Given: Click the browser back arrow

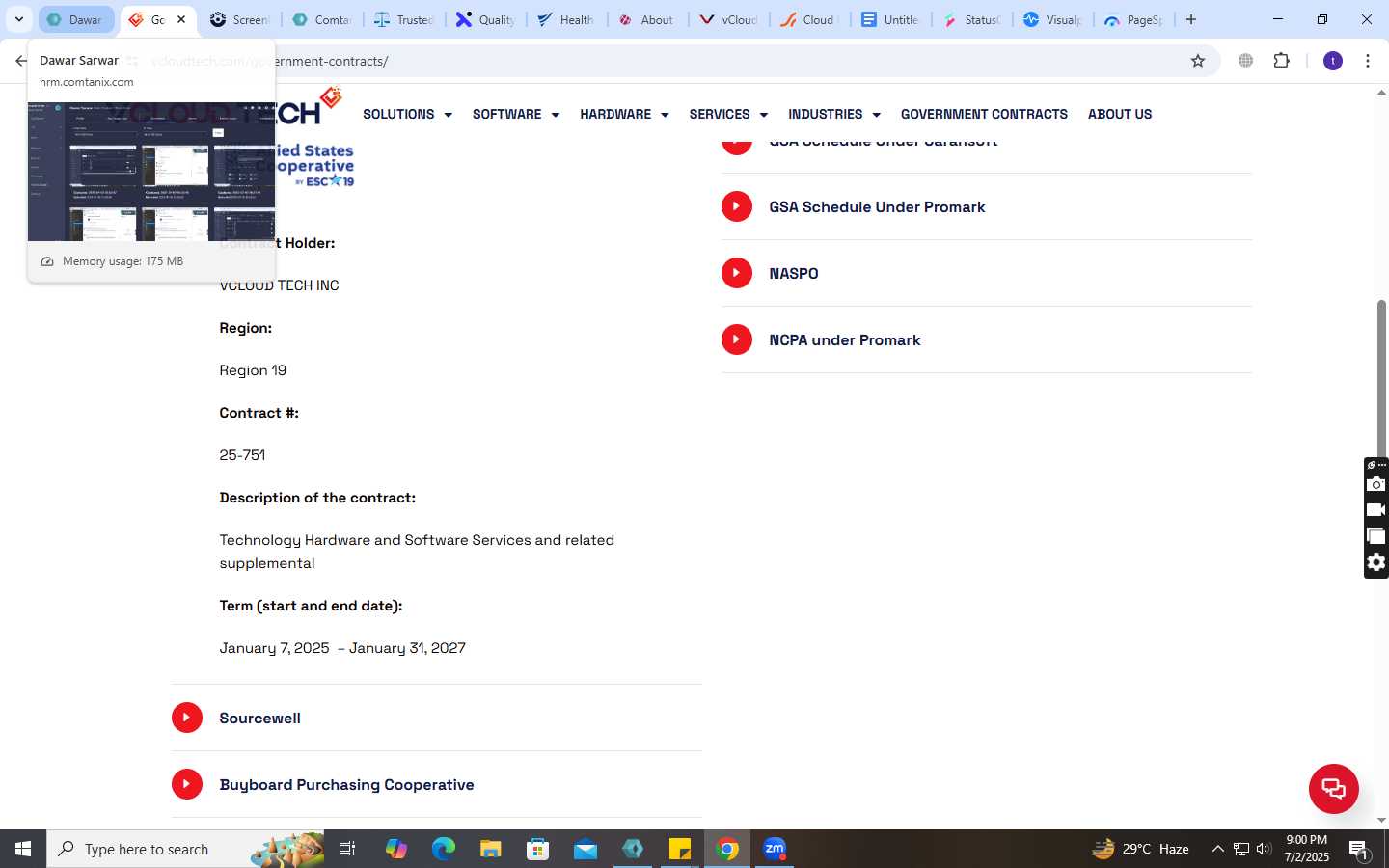Looking at the screenshot, I should pyautogui.click(x=20, y=61).
